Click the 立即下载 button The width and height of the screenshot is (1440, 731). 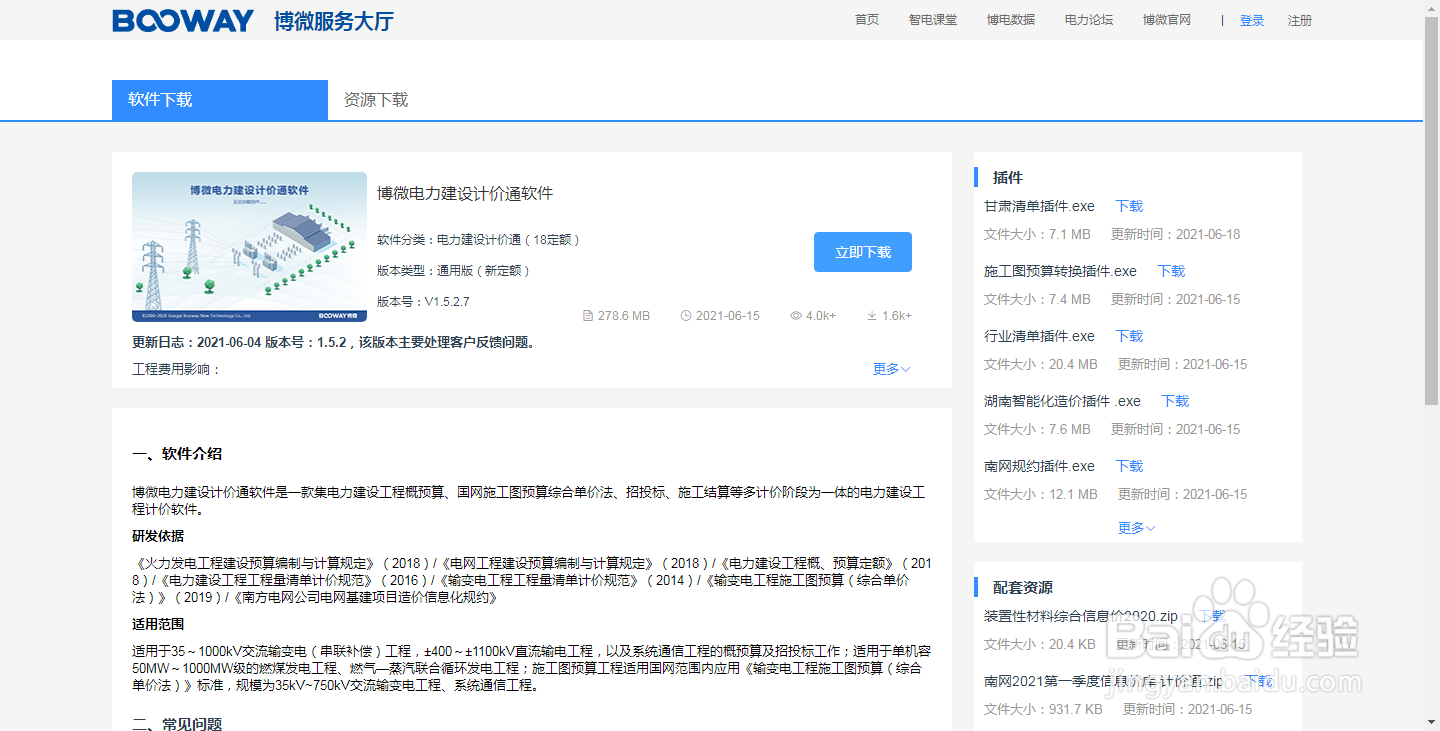(863, 252)
